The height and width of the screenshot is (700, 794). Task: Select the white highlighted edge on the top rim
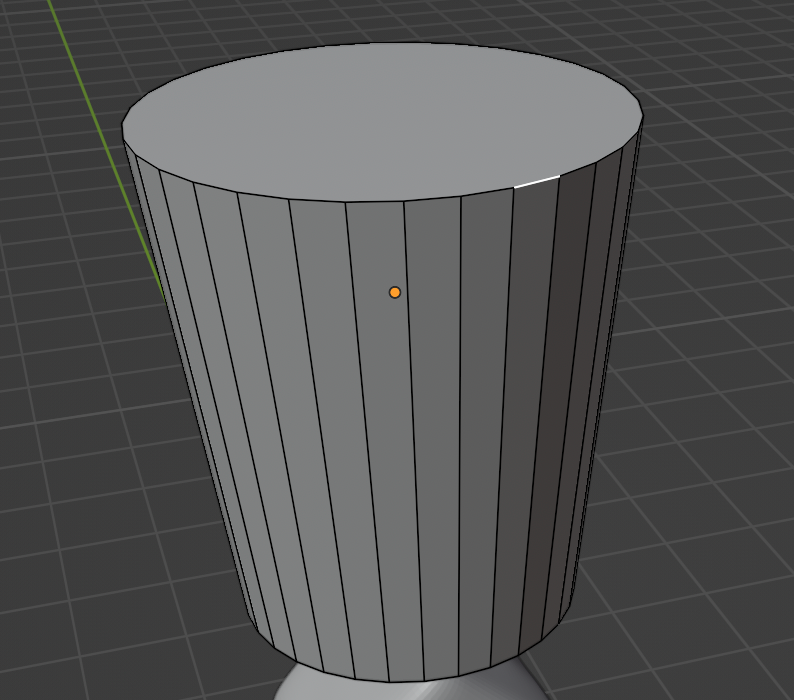coord(536,181)
